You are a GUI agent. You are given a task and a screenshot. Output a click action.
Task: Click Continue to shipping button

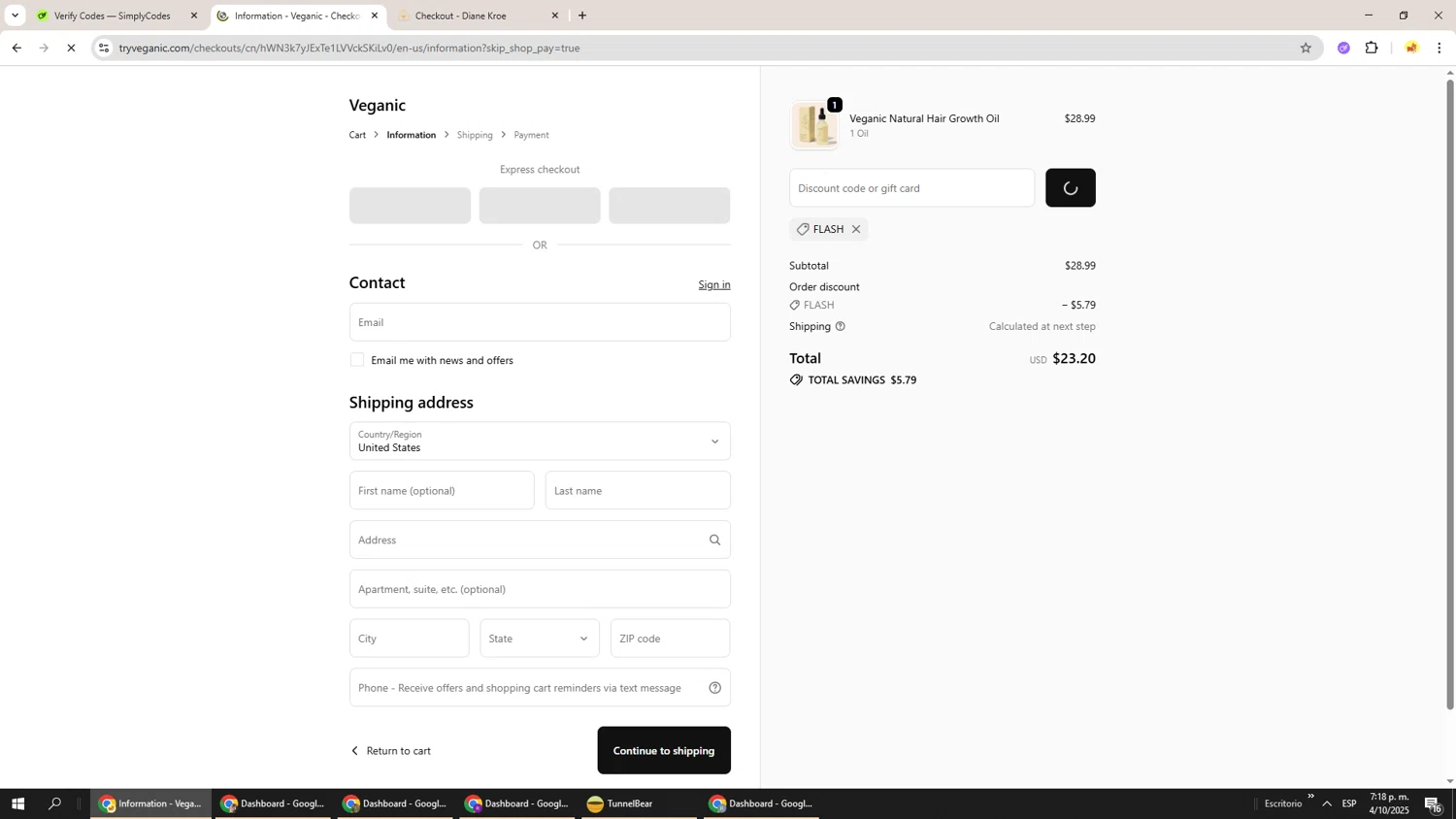click(664, 750)
